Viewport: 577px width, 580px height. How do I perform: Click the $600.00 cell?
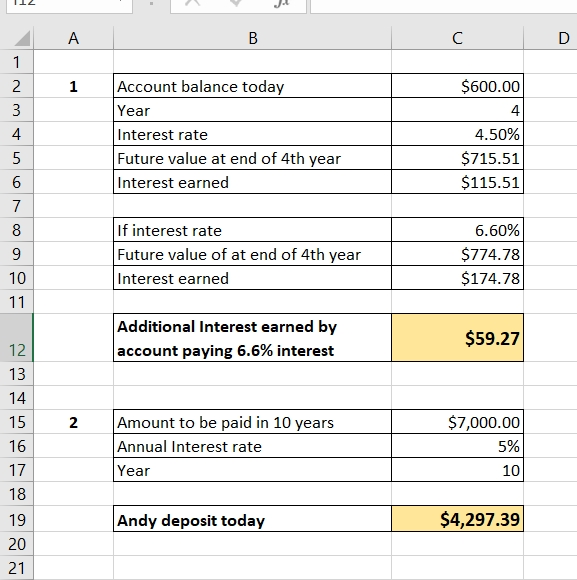(x=457, y=86)
